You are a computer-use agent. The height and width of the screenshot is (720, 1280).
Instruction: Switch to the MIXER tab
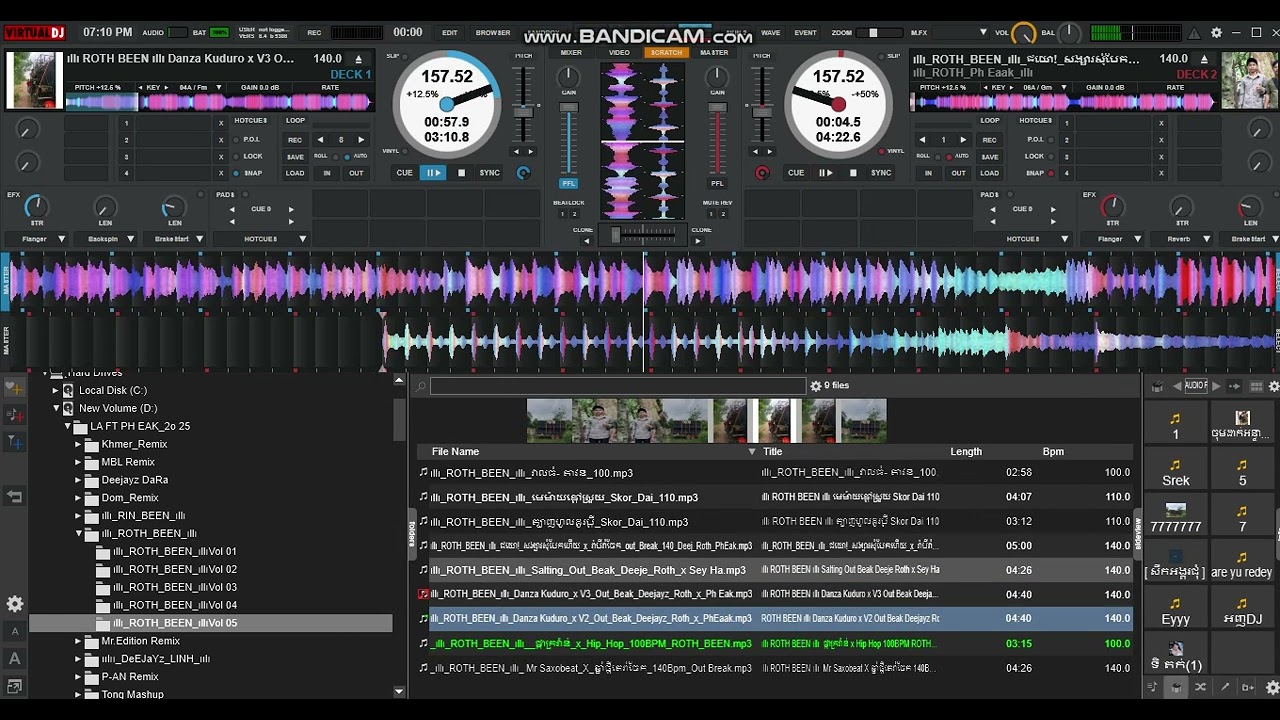[571, 52]
